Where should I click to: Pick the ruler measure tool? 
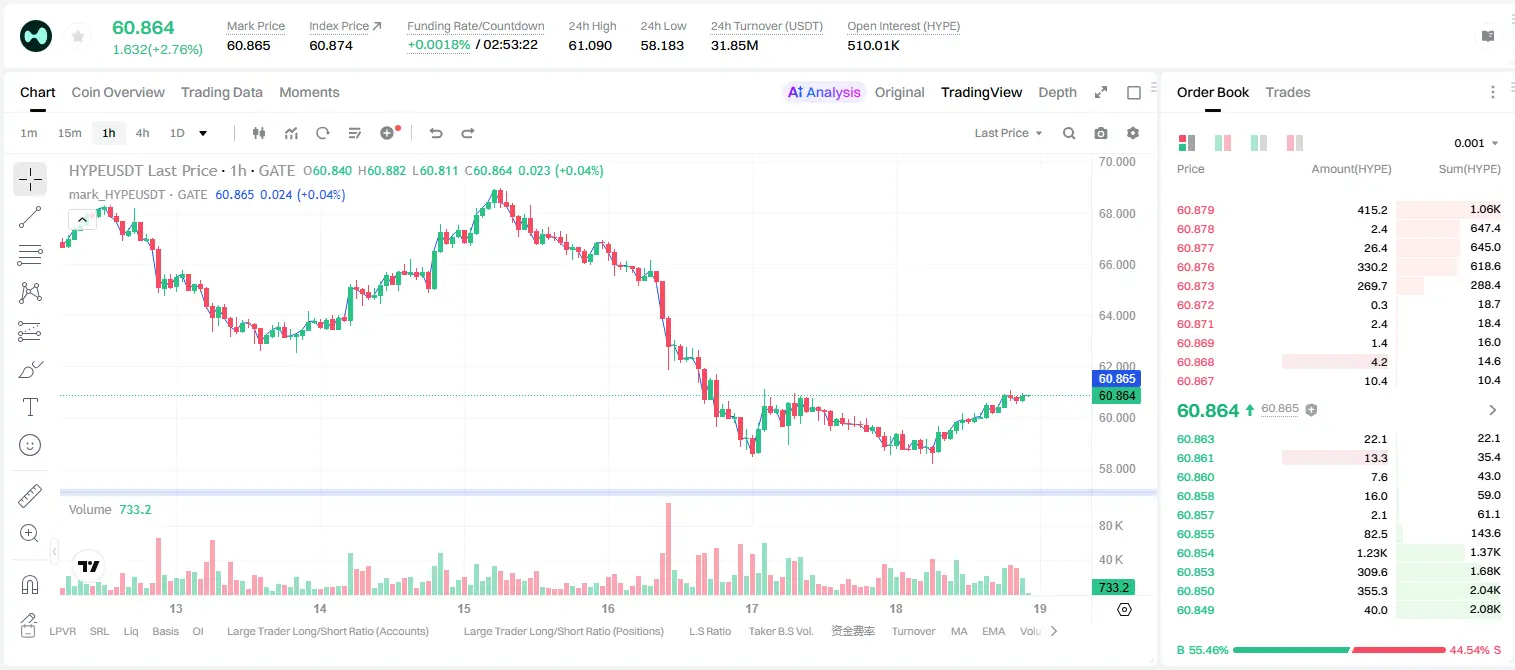pyautogui.click(x=30, y=496)
